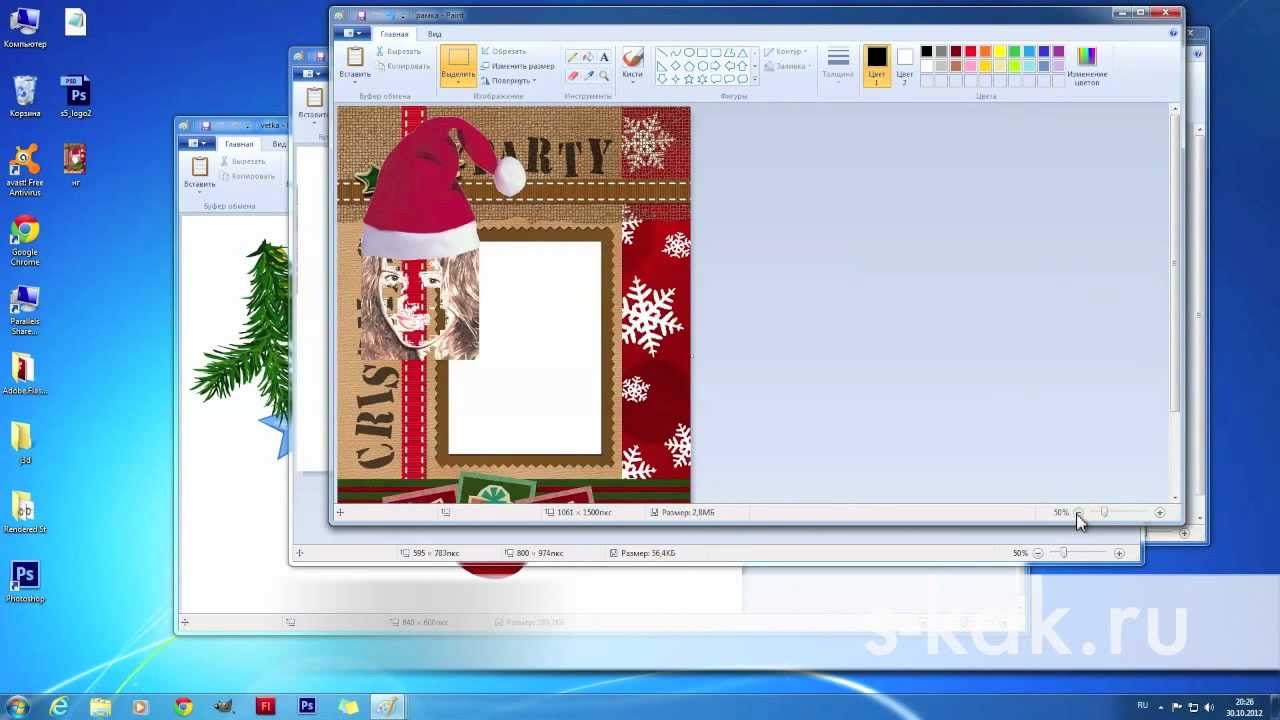
Task: Click the Вставить clipboard icon in front Paint window
Action: 355,56
